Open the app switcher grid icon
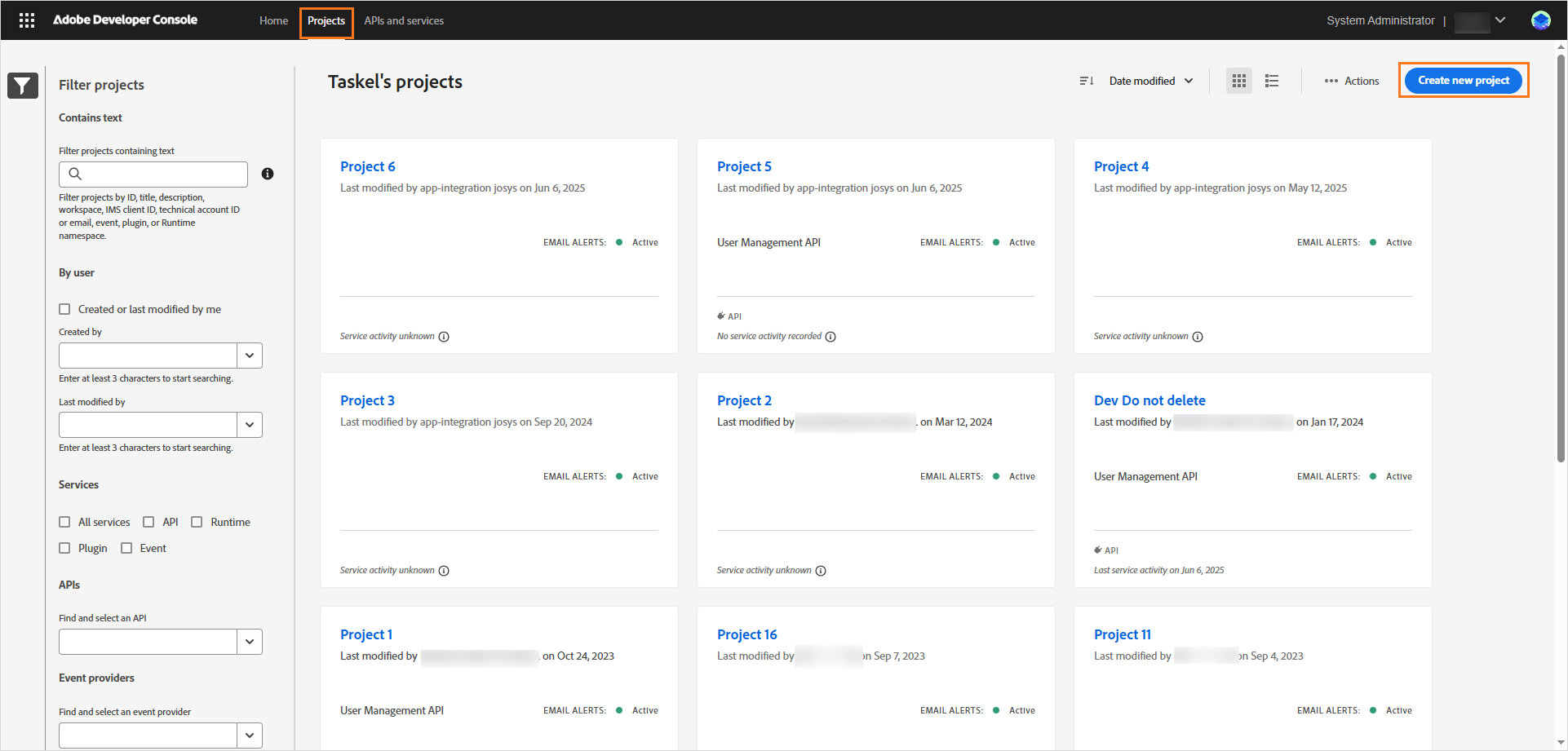Screen dimensions: 1568x751 tap(27, 20)
